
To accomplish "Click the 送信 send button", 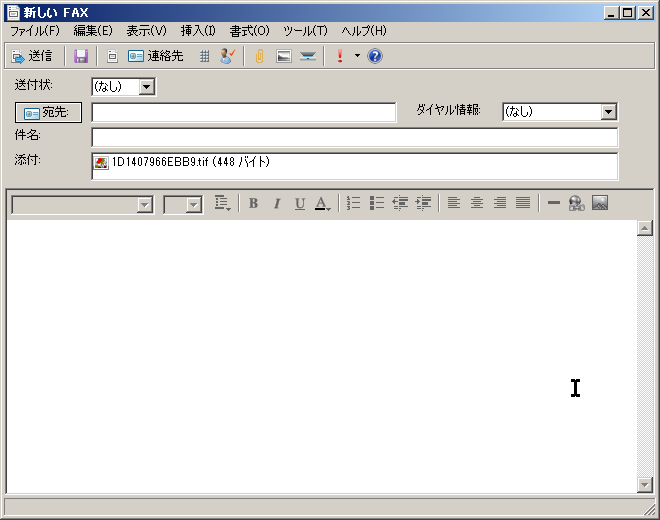I will tap(32, 56).
